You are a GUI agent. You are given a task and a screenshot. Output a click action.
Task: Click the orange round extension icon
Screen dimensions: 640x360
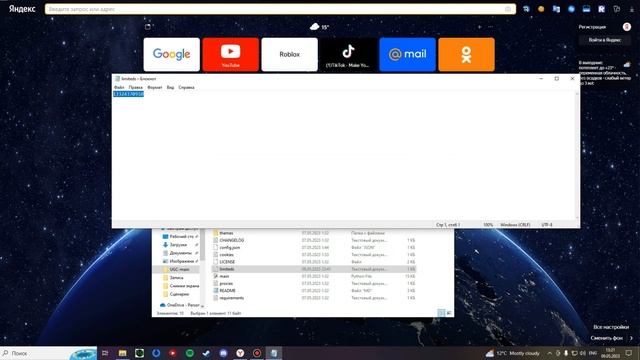(x=541, y=9)
